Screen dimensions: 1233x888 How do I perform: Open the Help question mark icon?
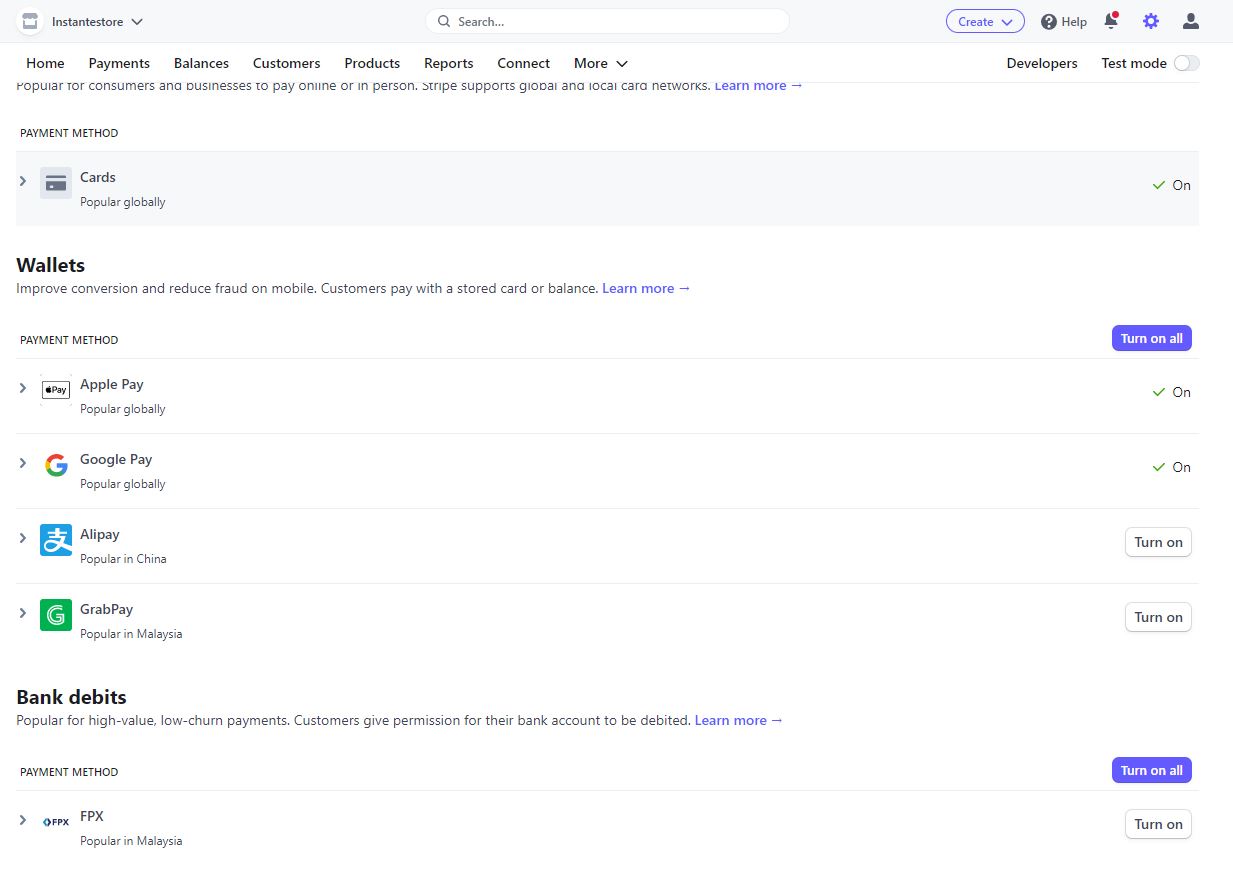(x=1048, y=22)
